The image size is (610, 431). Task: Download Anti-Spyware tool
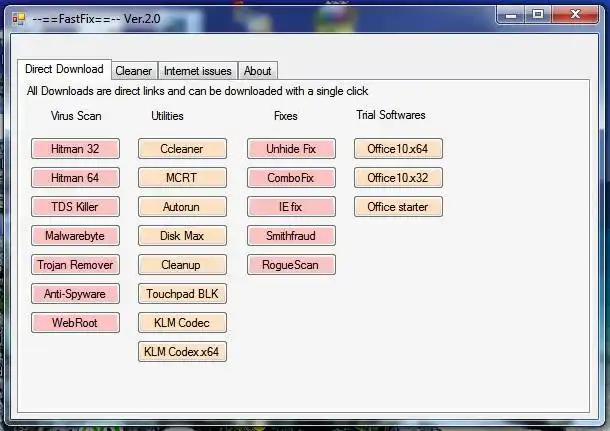point(75,294)
